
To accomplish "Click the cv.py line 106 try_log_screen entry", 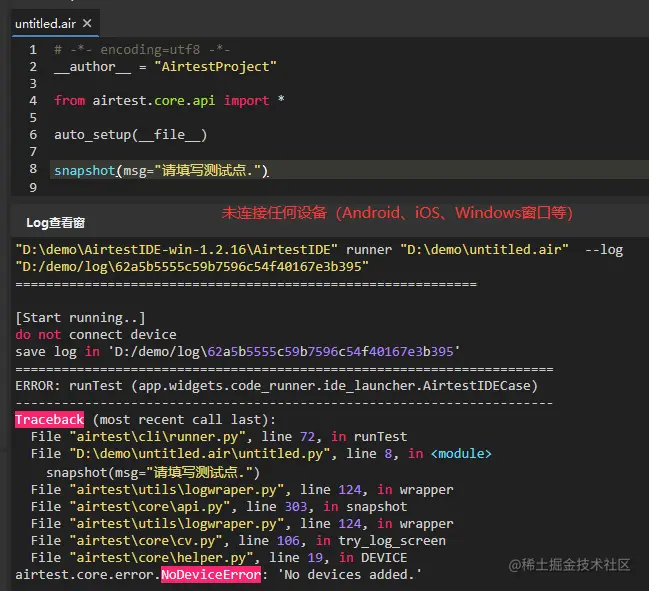I will tap(238, 541).
